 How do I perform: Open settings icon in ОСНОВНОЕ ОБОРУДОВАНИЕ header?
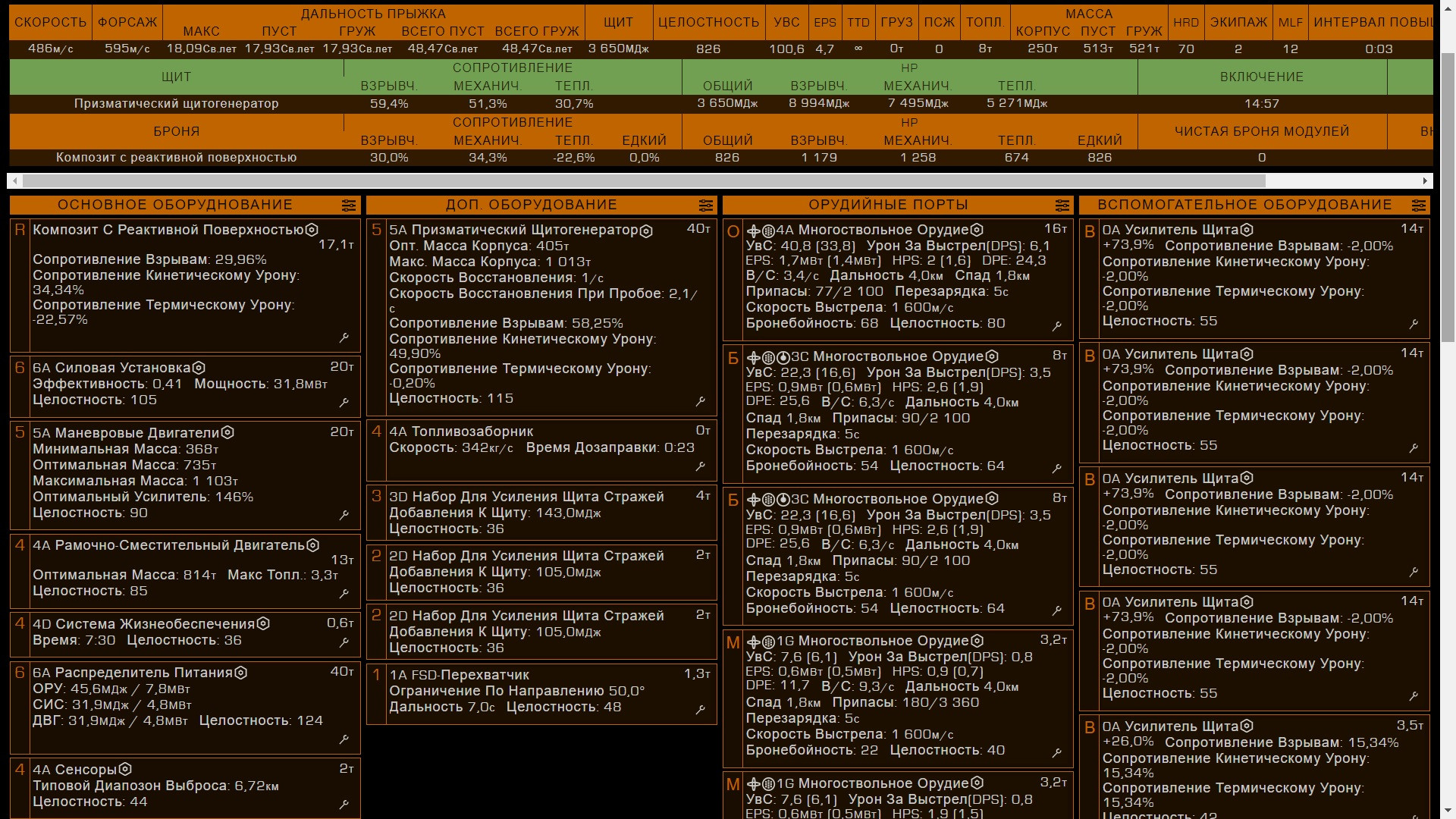[349, 206]
